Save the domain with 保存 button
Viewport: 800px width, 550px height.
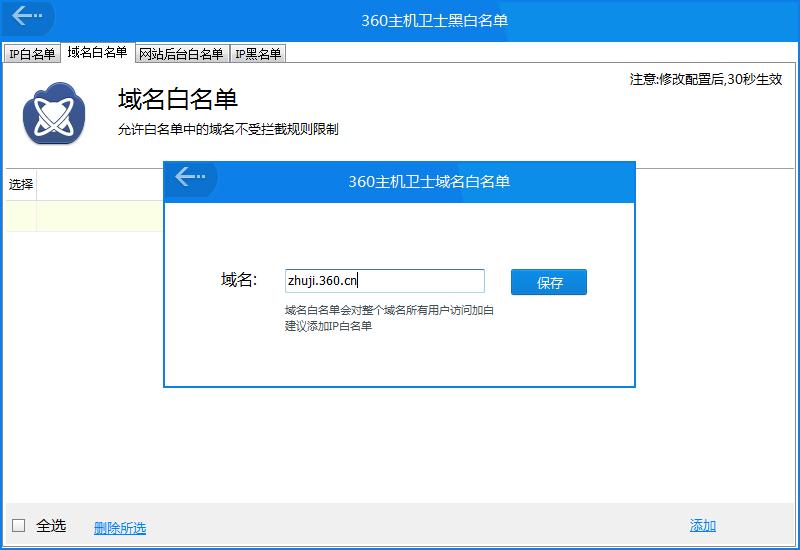pos(548,282)
